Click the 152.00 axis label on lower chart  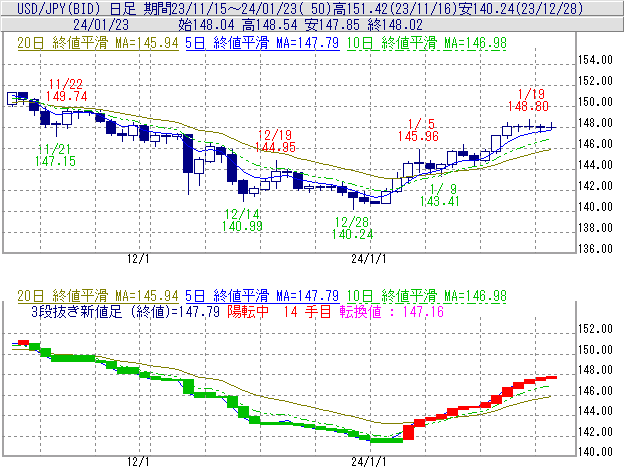[x=595, y=329]
